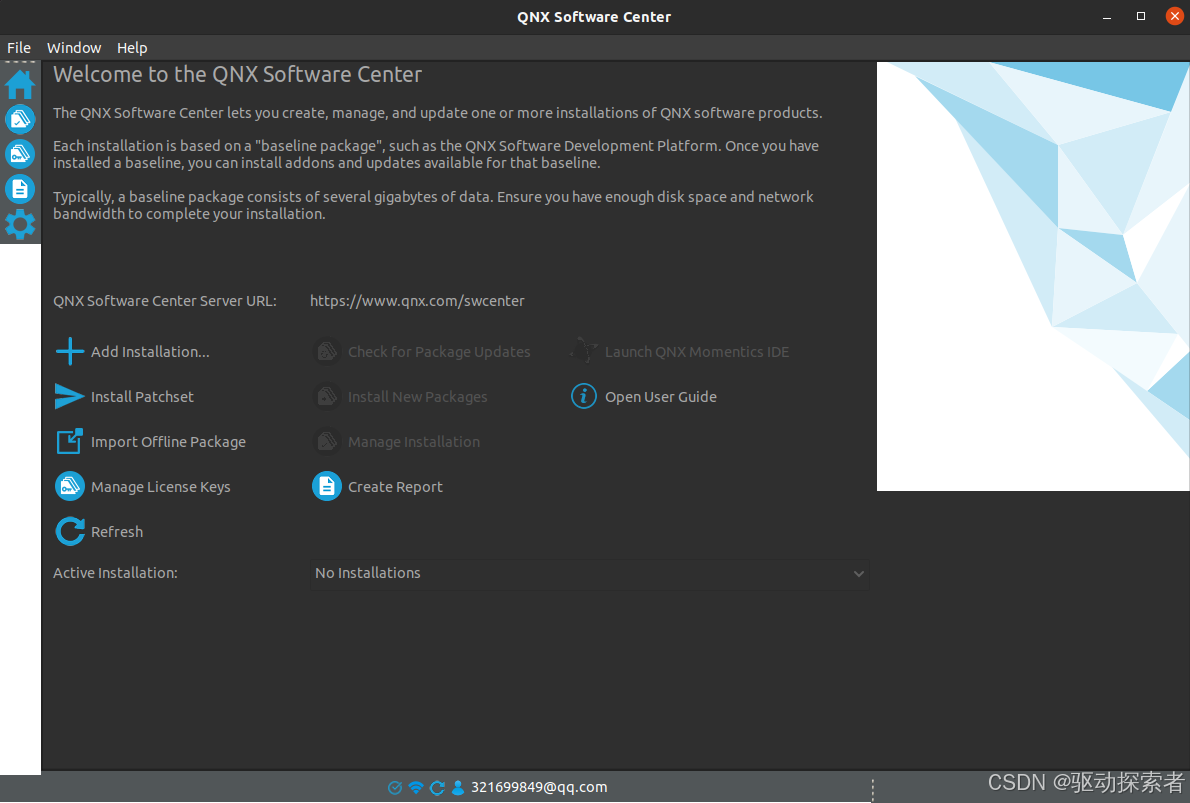Click the Install Patchset link

[142, 396]
